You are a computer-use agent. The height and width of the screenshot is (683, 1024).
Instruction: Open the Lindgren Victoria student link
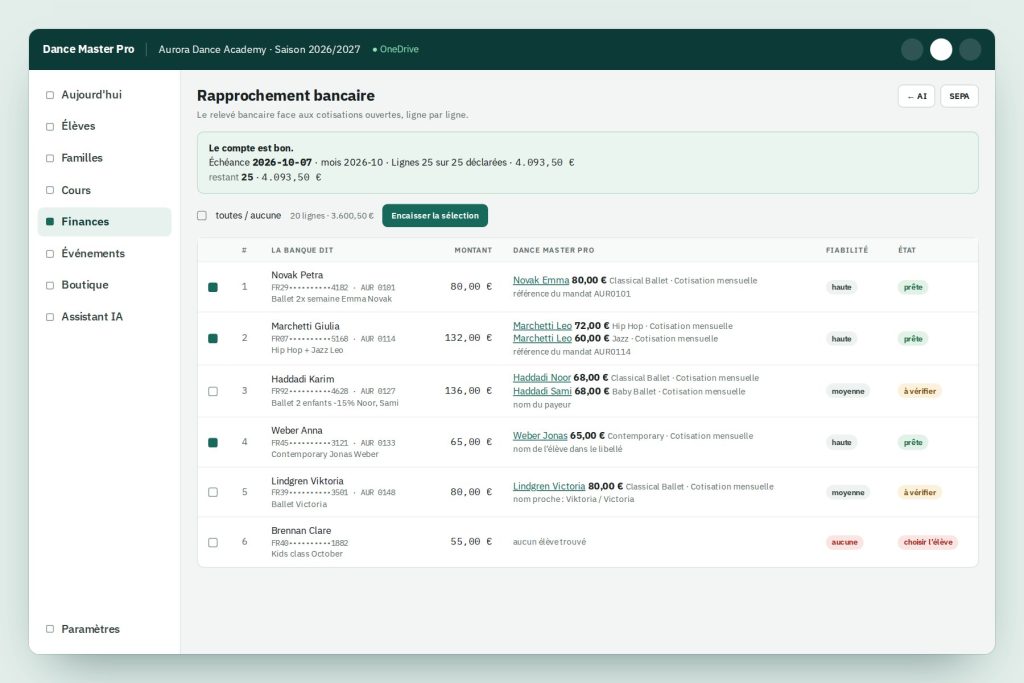549,486
